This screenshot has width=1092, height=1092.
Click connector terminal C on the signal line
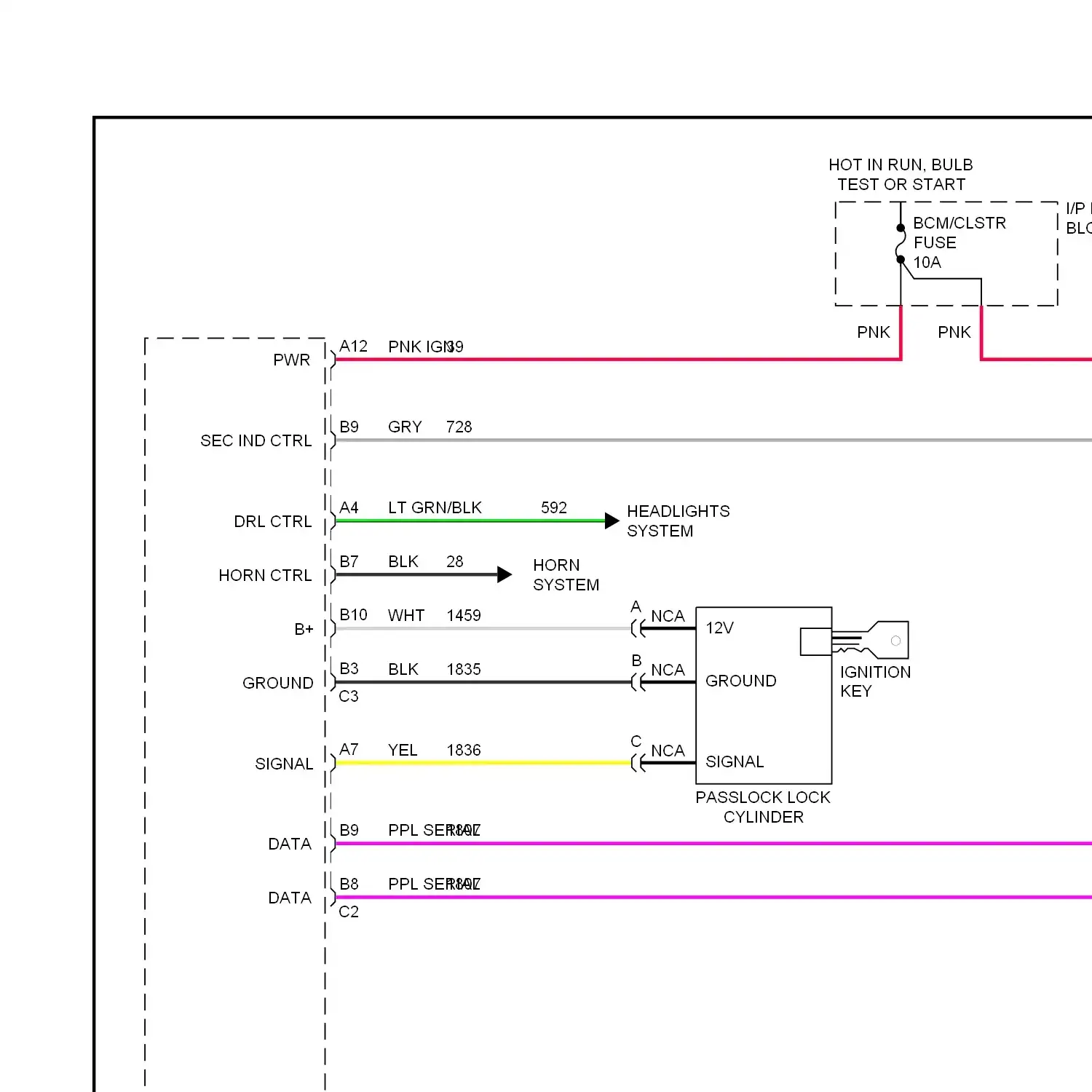click(638, 762)
